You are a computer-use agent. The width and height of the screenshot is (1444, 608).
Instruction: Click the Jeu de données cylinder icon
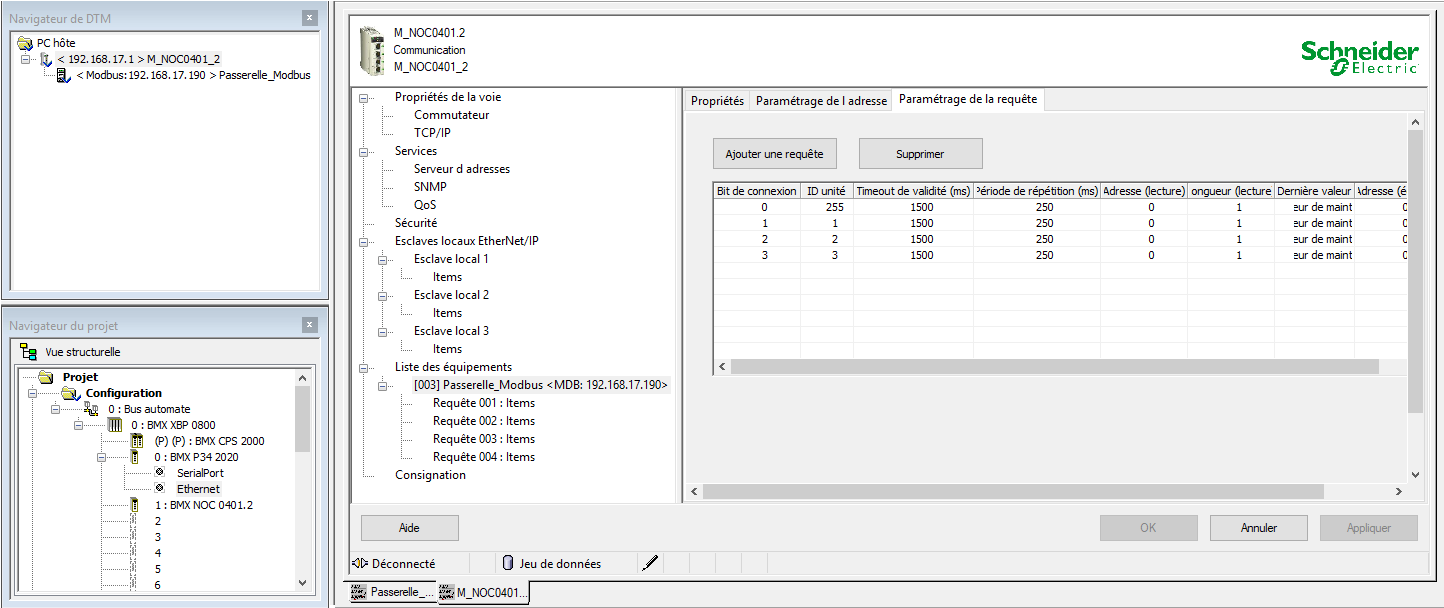pos(507,563)
